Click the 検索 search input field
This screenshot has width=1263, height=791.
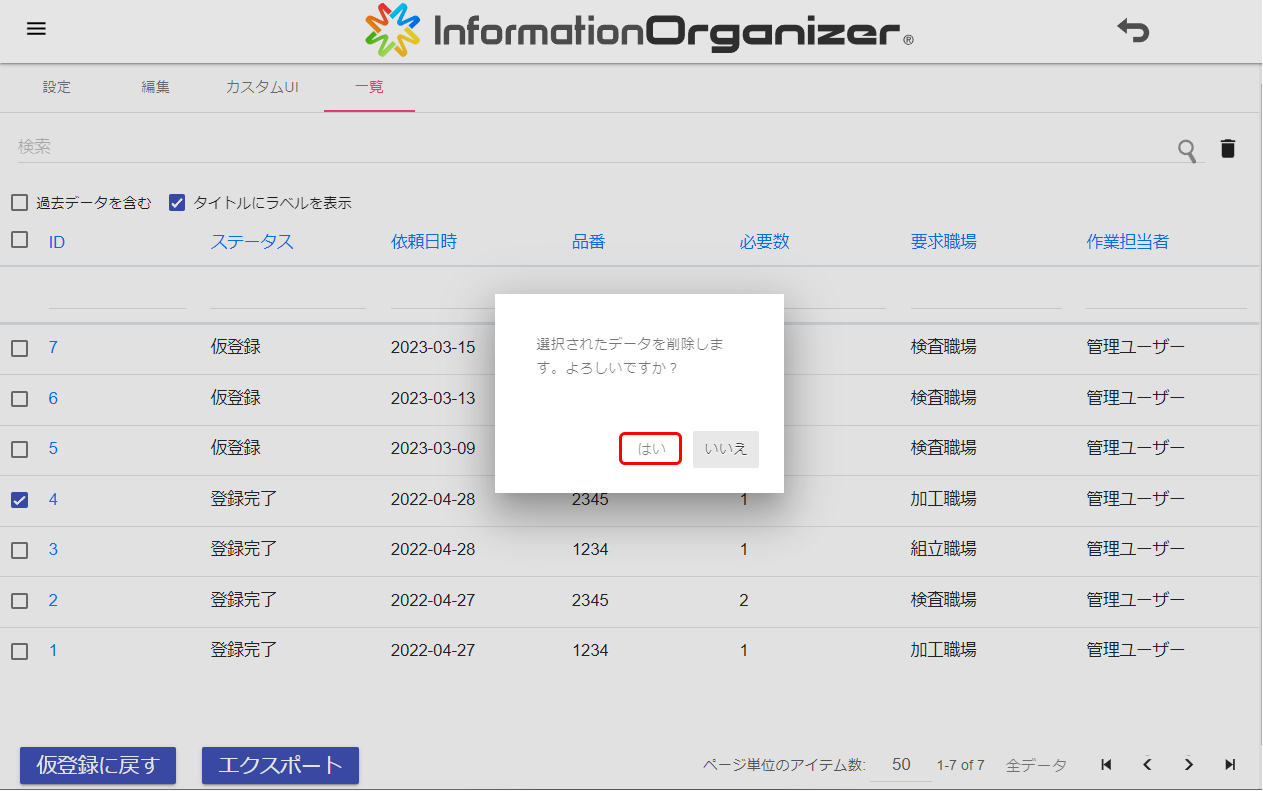click(590, 147)
